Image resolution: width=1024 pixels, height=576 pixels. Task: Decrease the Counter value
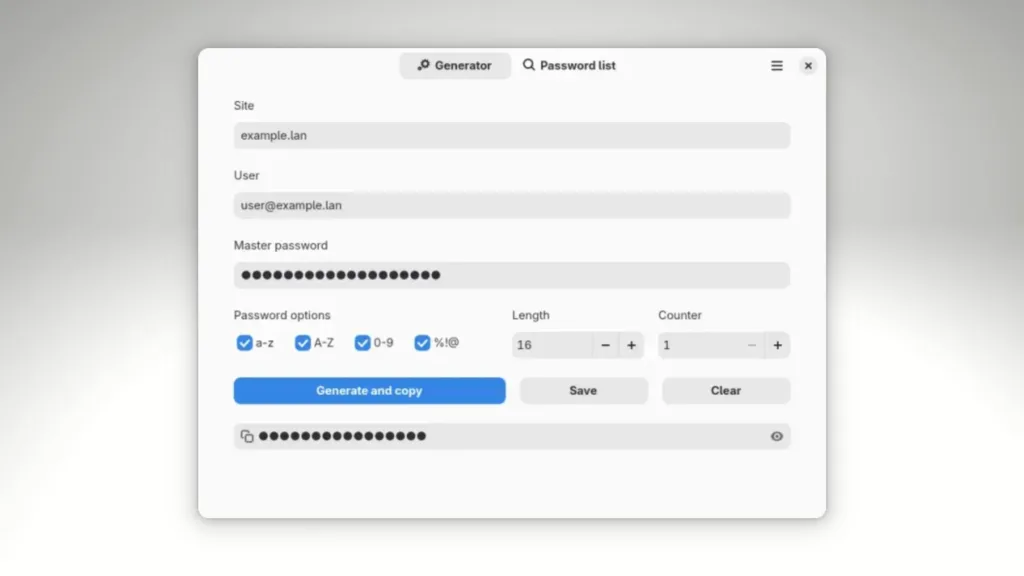point(752,345)
